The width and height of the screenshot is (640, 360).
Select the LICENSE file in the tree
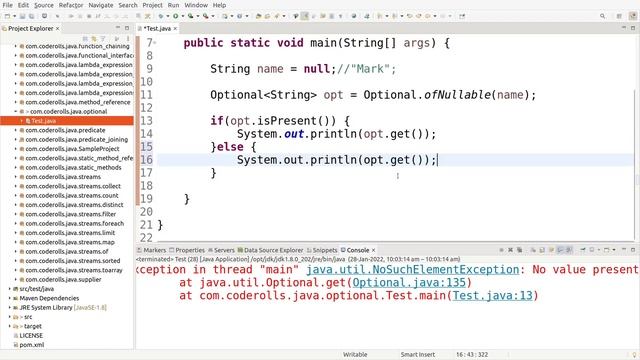pyautogui.click(x=31, y=336)
